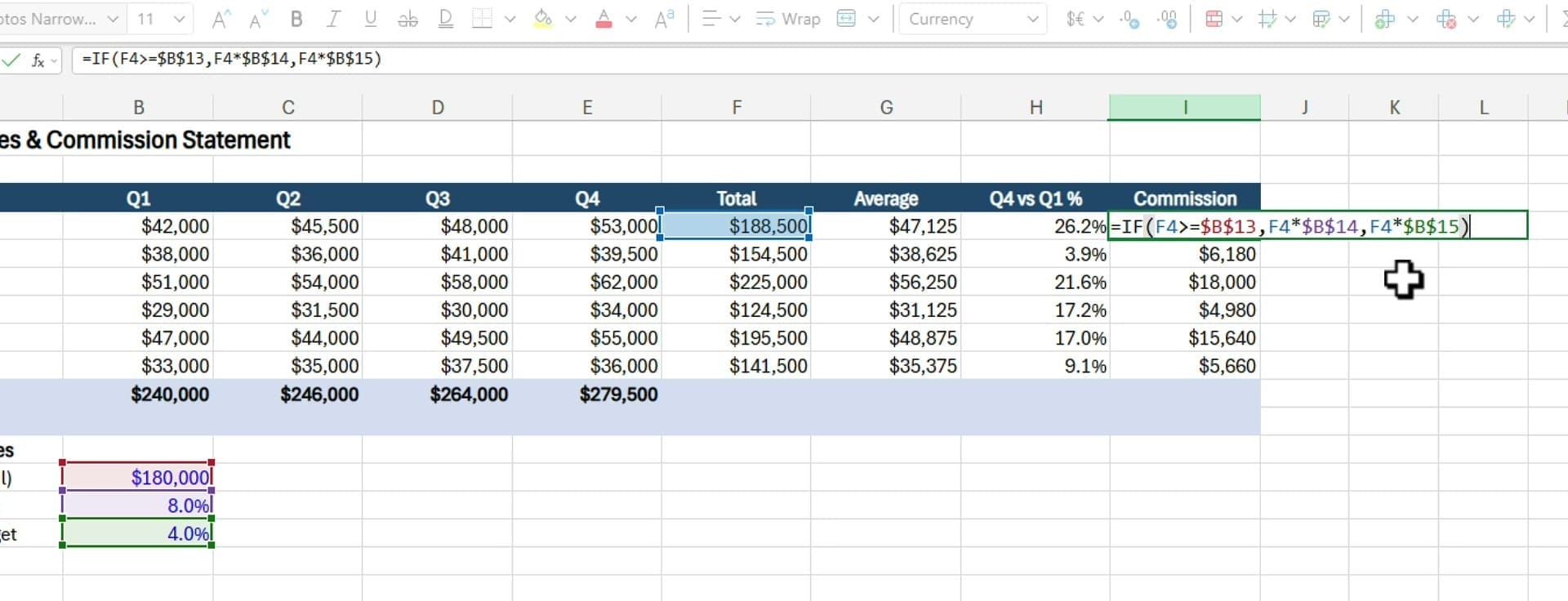Image resolution: width=1568 pixels, height=601 pixels.
Task: Apply cell borders
Action: [483, 19]
